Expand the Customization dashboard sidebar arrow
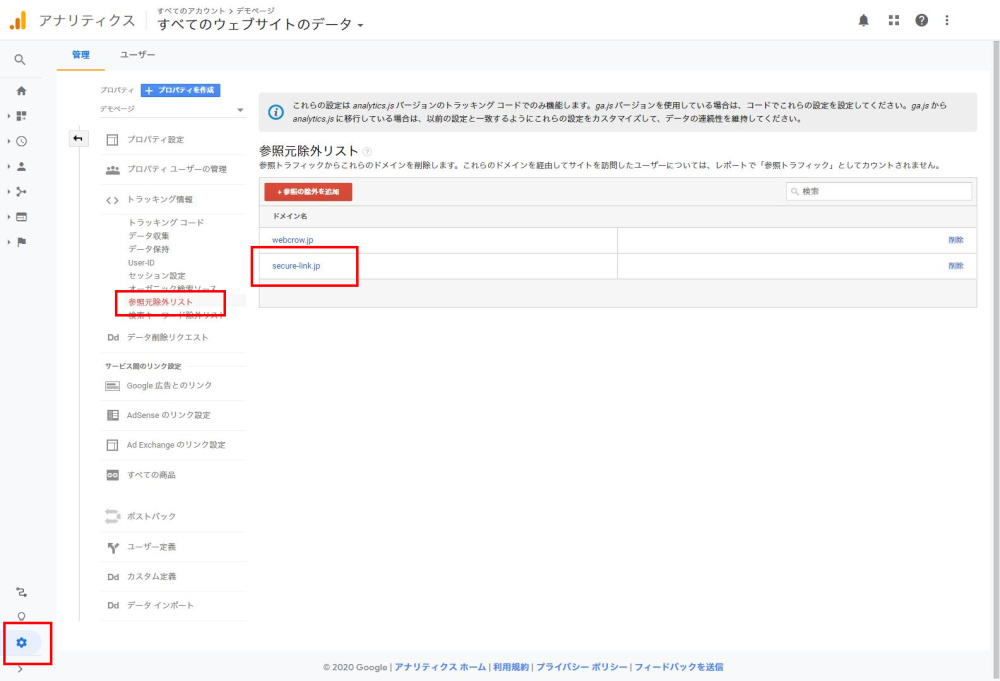 (x=9, y=116)
